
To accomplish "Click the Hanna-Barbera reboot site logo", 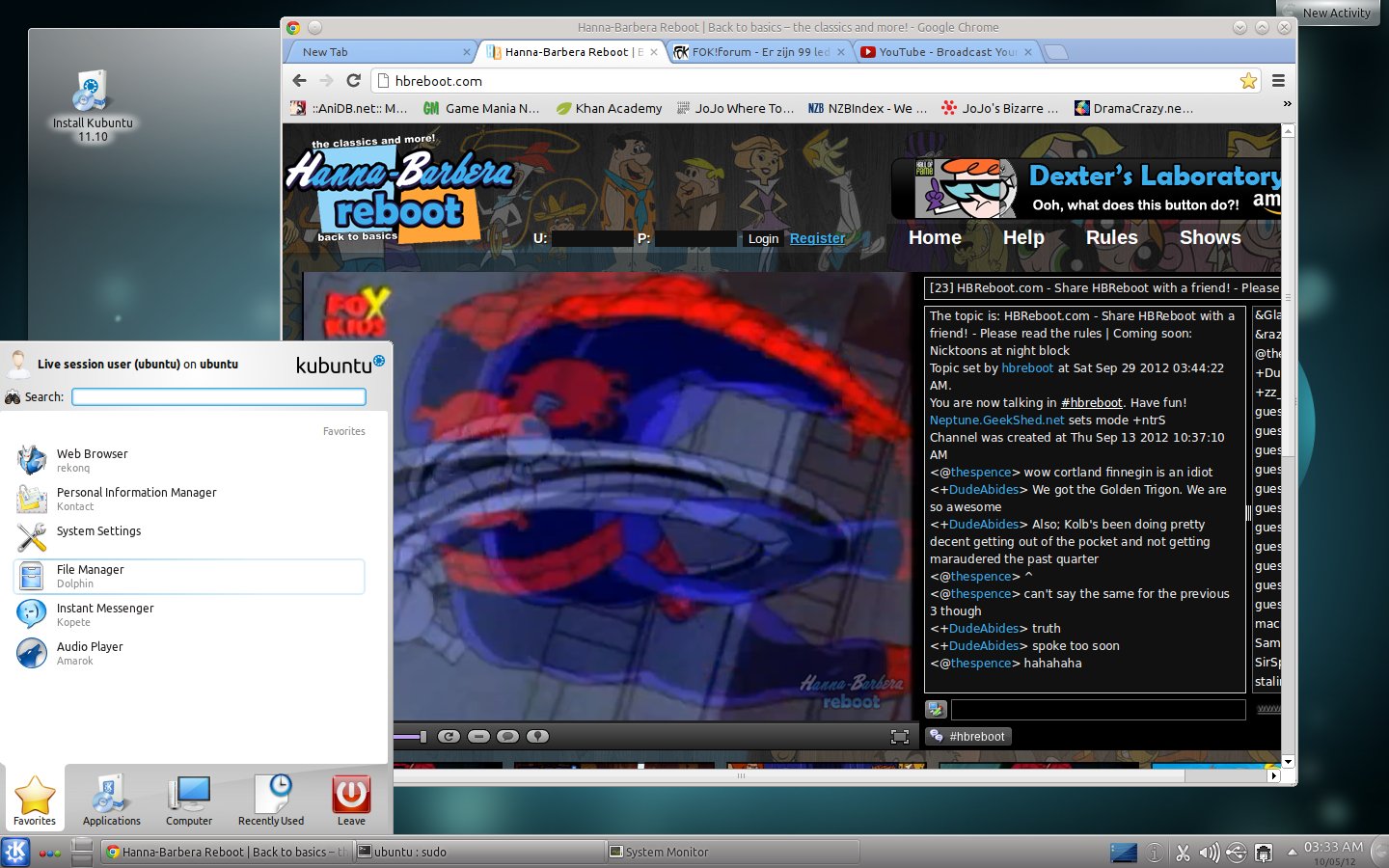I will (x=399, y=191).
